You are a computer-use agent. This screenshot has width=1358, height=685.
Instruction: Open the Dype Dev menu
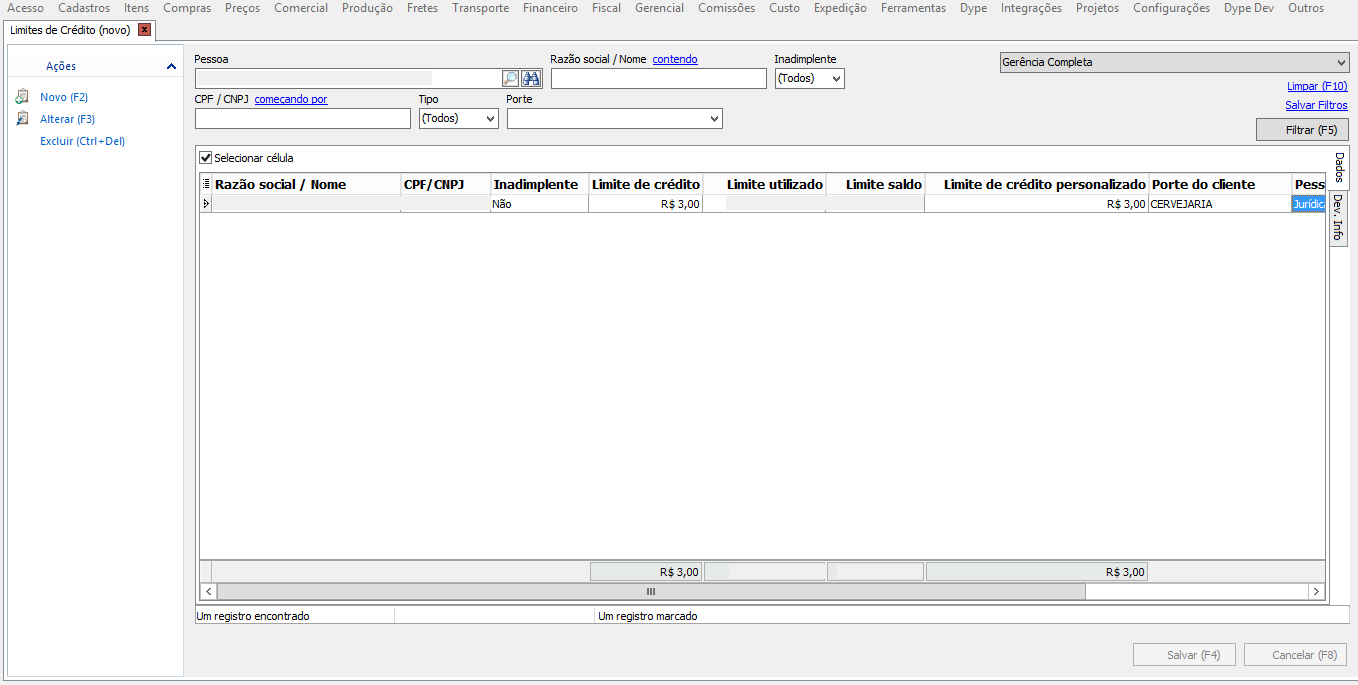pos(1249,8)
